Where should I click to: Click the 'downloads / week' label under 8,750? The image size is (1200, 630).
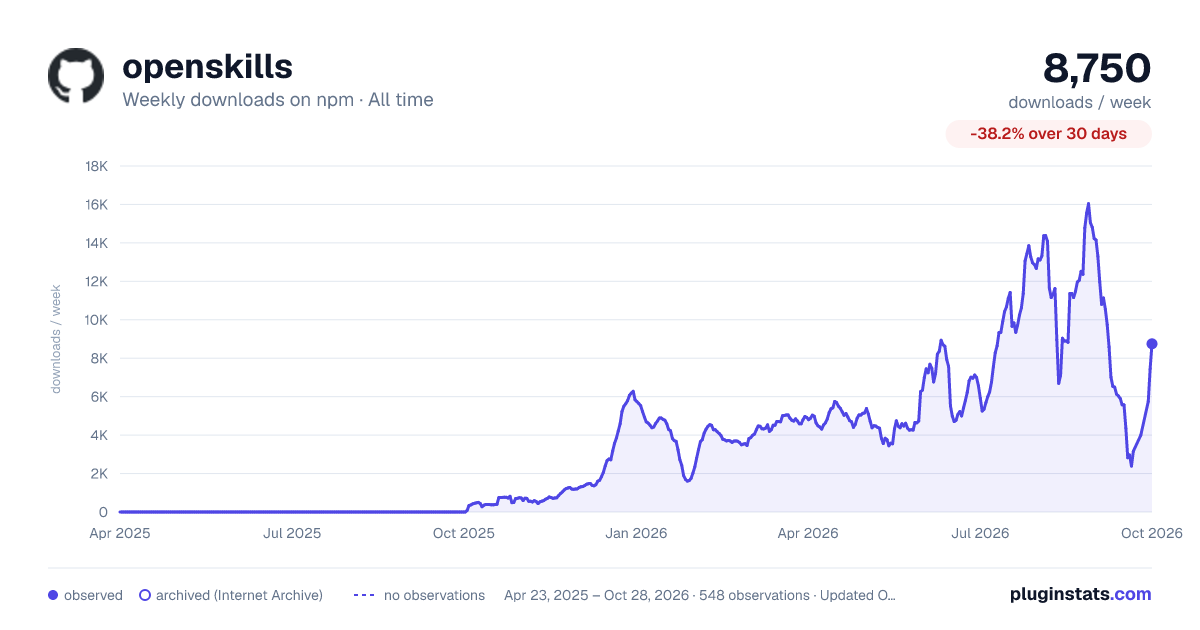point(1080,102)
